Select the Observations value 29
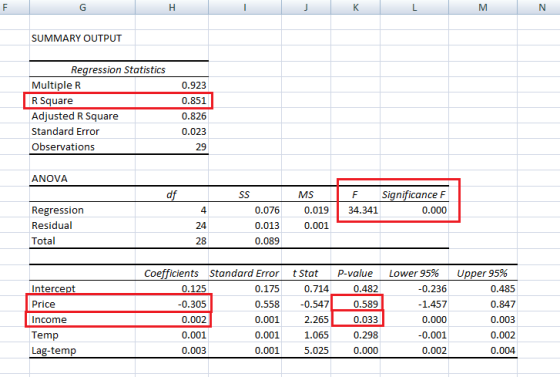The height and width of the screenshot is (377, 560). [x=201, y=147]
